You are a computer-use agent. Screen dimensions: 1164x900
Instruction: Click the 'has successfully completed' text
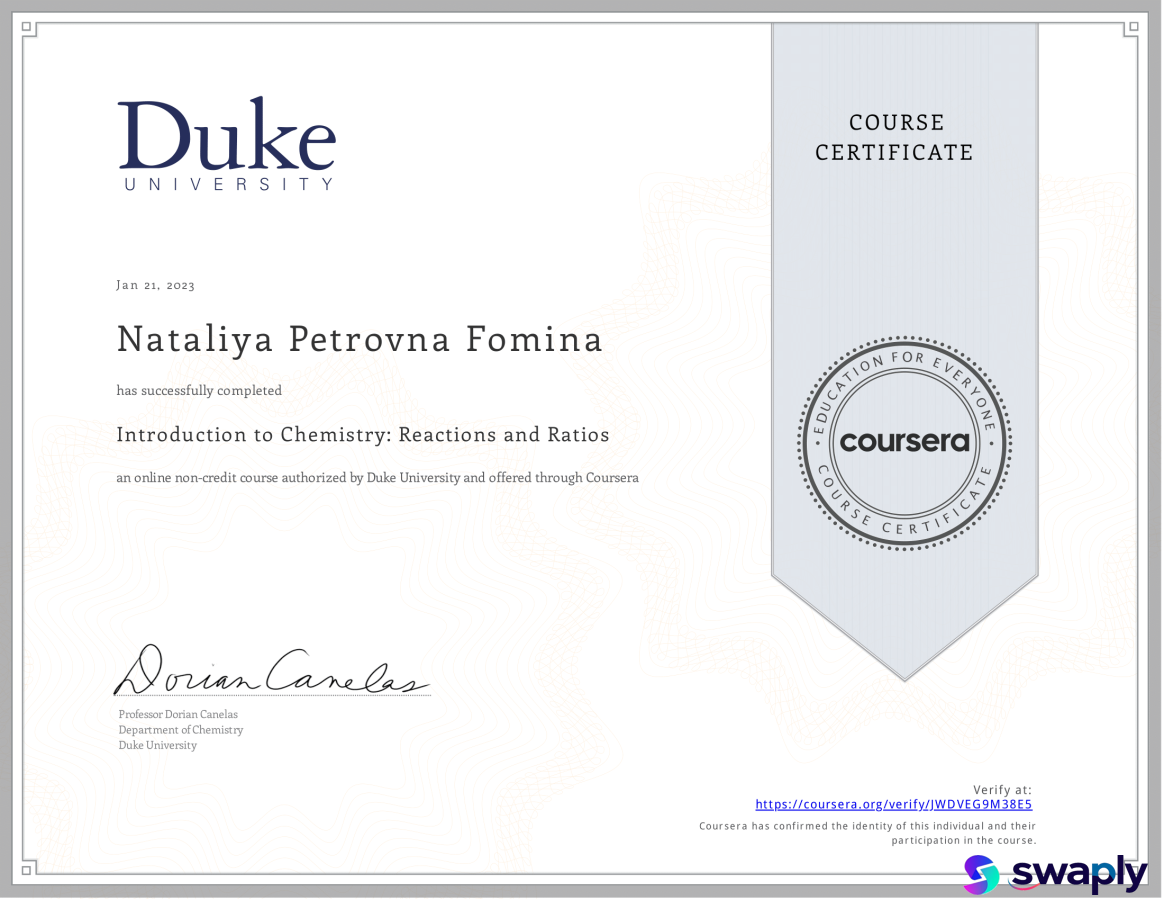199,391
